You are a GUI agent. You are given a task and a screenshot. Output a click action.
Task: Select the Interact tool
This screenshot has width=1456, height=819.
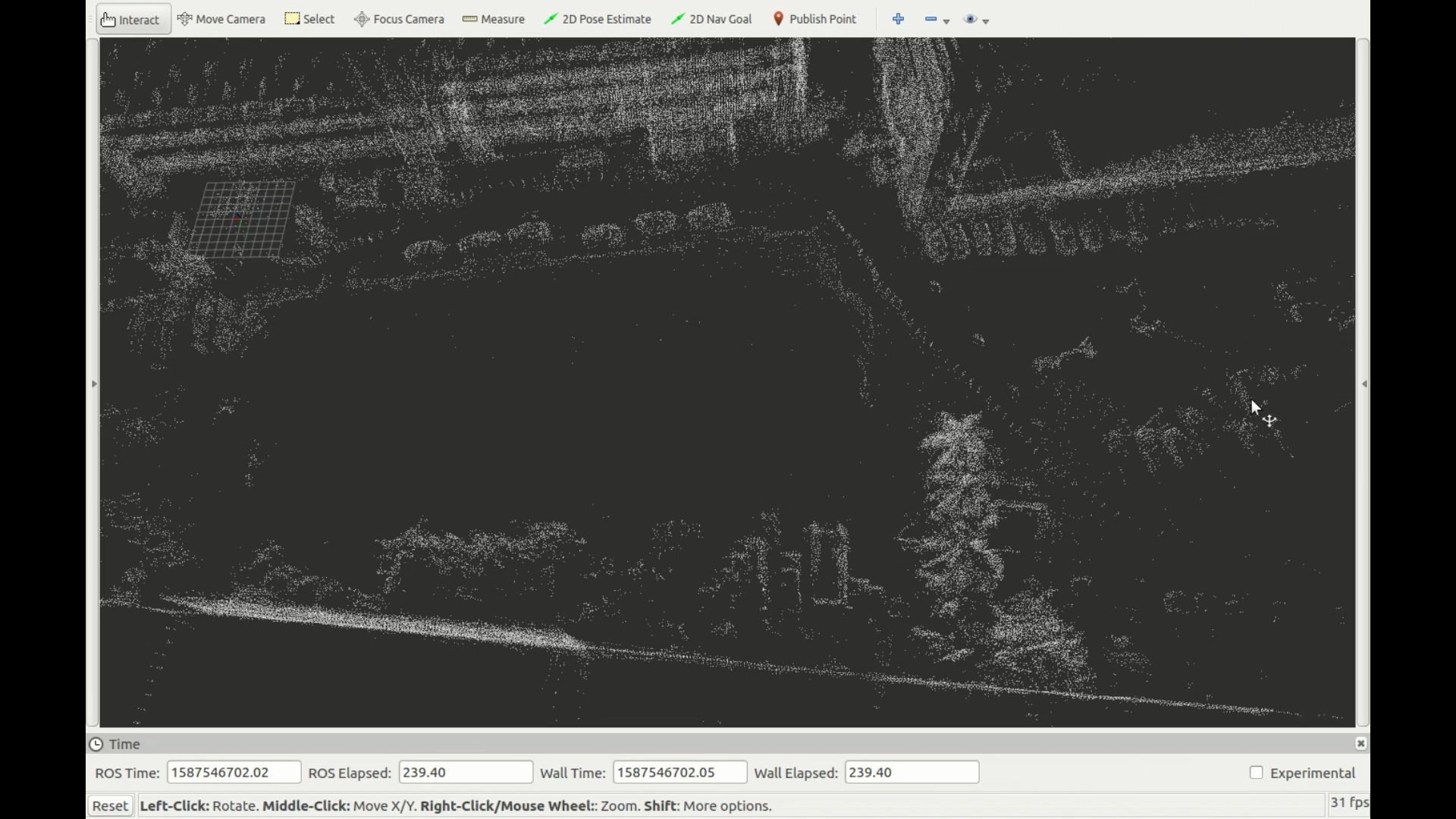[x=131, y=19]
